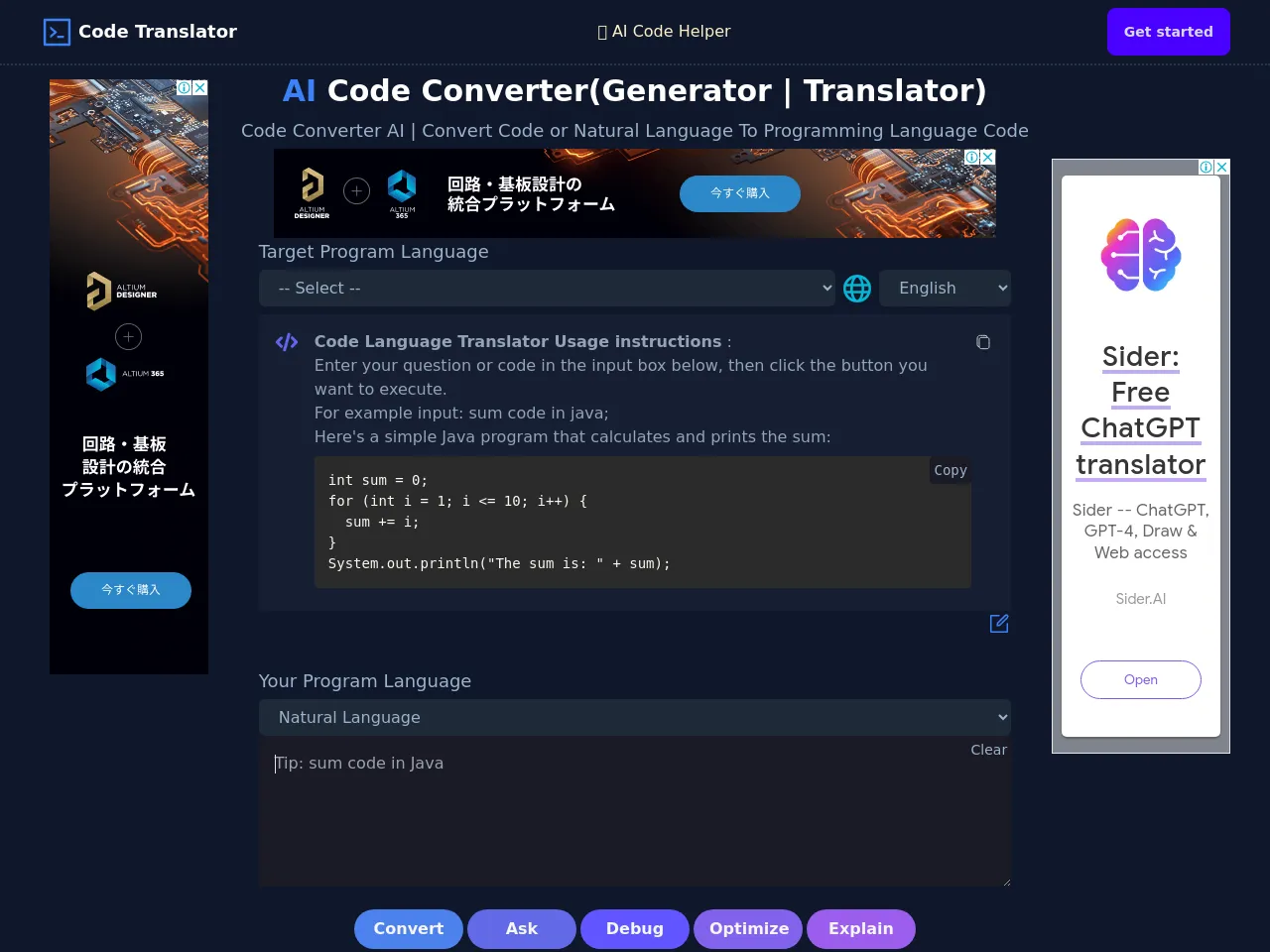
Task: Close the left sidebar Altium ad
Action: (x=200, y=87)
